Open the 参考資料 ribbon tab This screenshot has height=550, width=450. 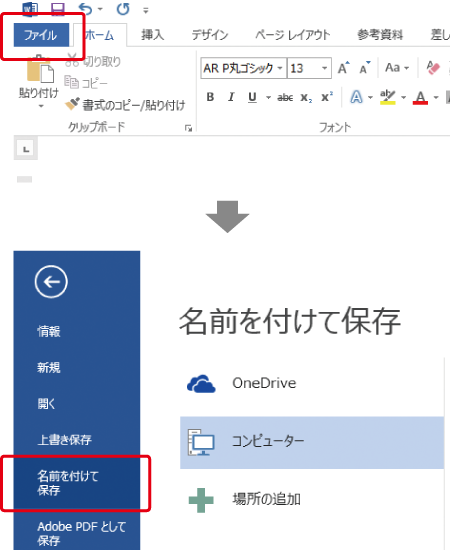pos(380,35)
